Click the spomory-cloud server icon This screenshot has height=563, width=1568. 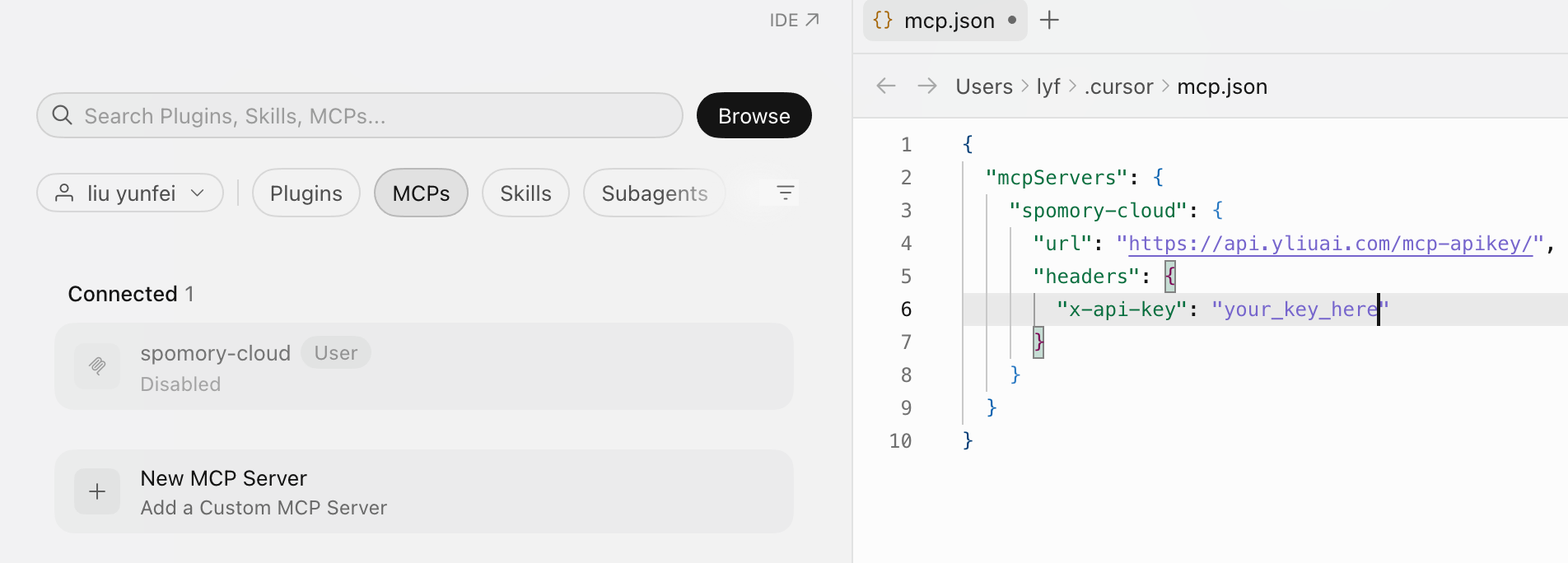(x=97, y=366)
